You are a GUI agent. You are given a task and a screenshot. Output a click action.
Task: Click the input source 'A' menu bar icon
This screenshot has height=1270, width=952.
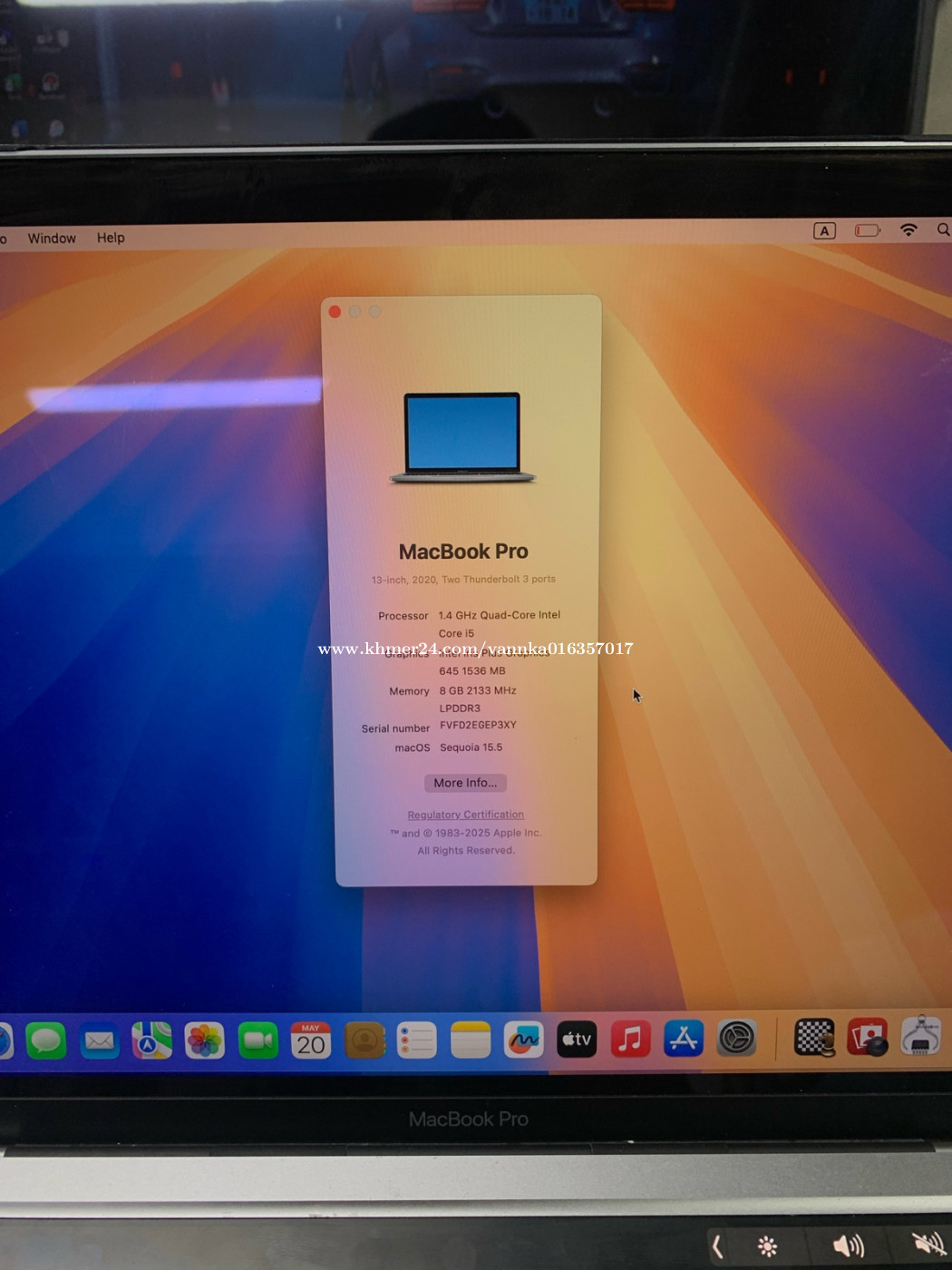pyautogui.click(x=824, y=230)
